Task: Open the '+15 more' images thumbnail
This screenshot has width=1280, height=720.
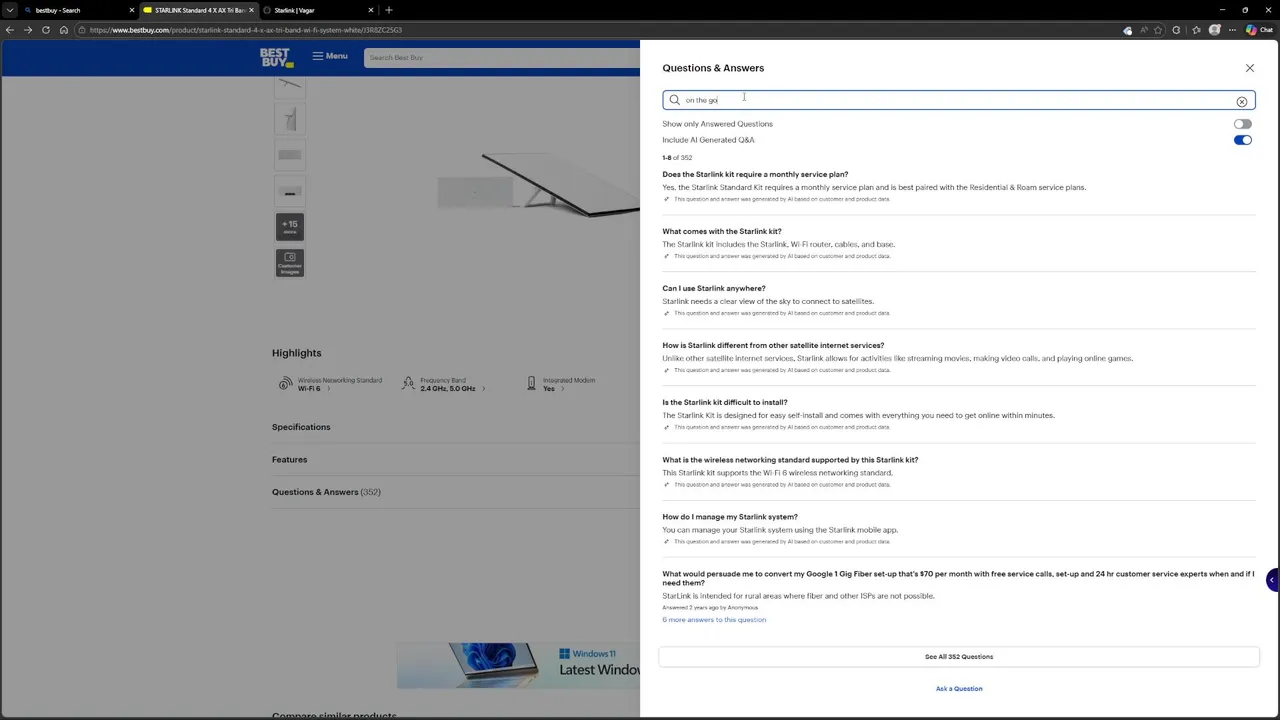Action: click(x=290, y=227)
